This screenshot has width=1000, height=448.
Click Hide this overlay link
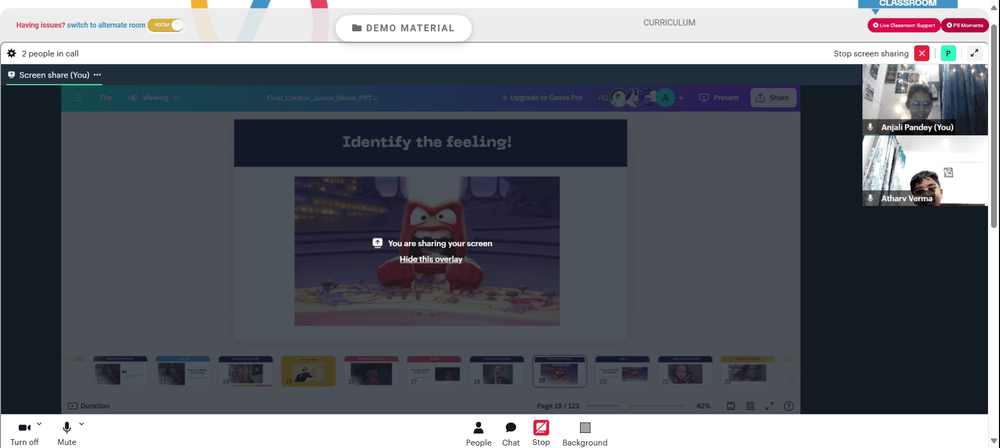point(431,259)
